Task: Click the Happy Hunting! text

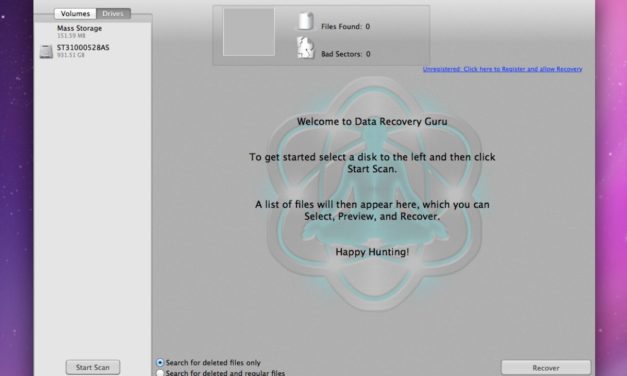Action: (x=372, y=252)
